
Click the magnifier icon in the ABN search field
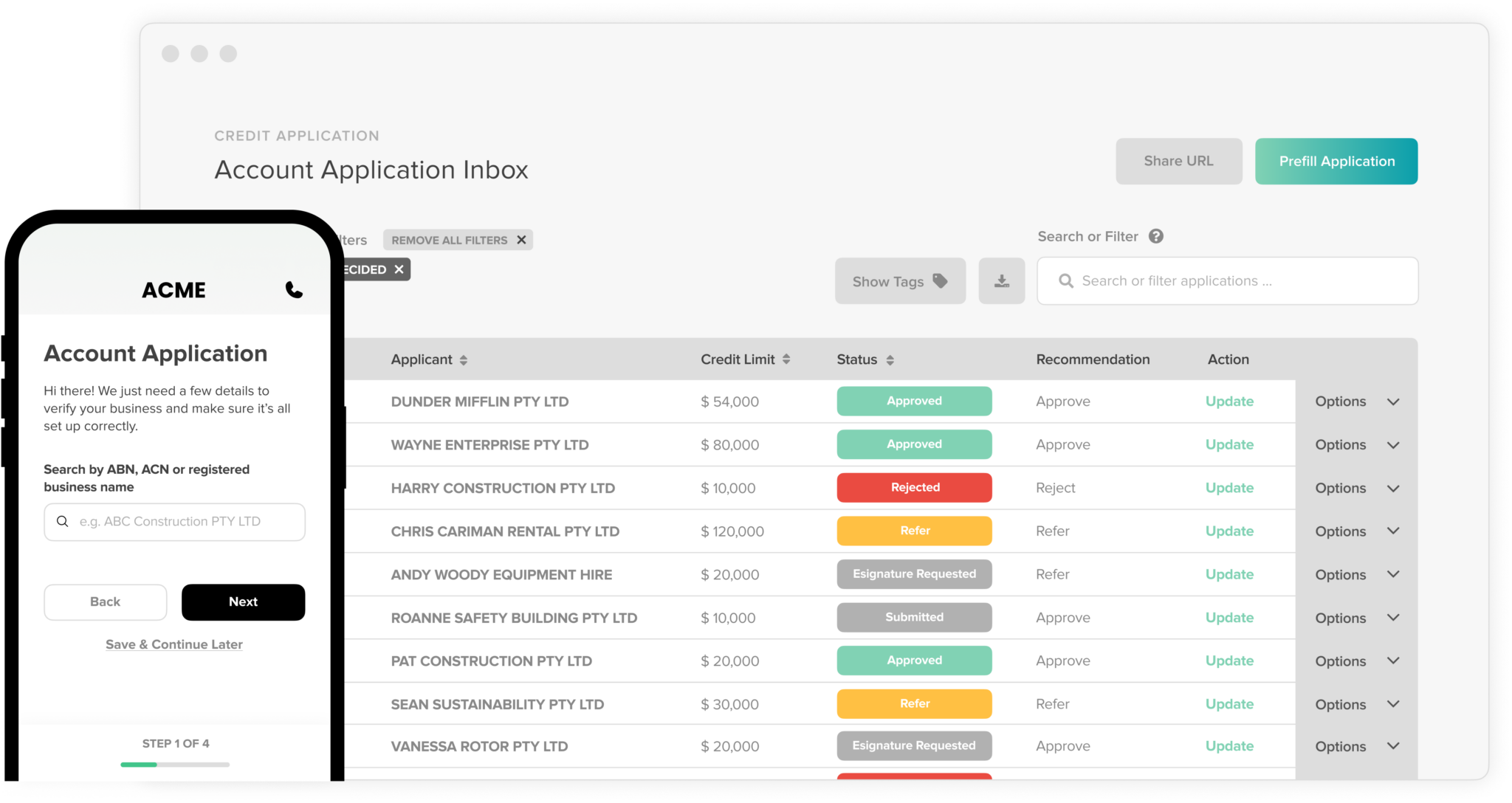[x=63, y=521]
